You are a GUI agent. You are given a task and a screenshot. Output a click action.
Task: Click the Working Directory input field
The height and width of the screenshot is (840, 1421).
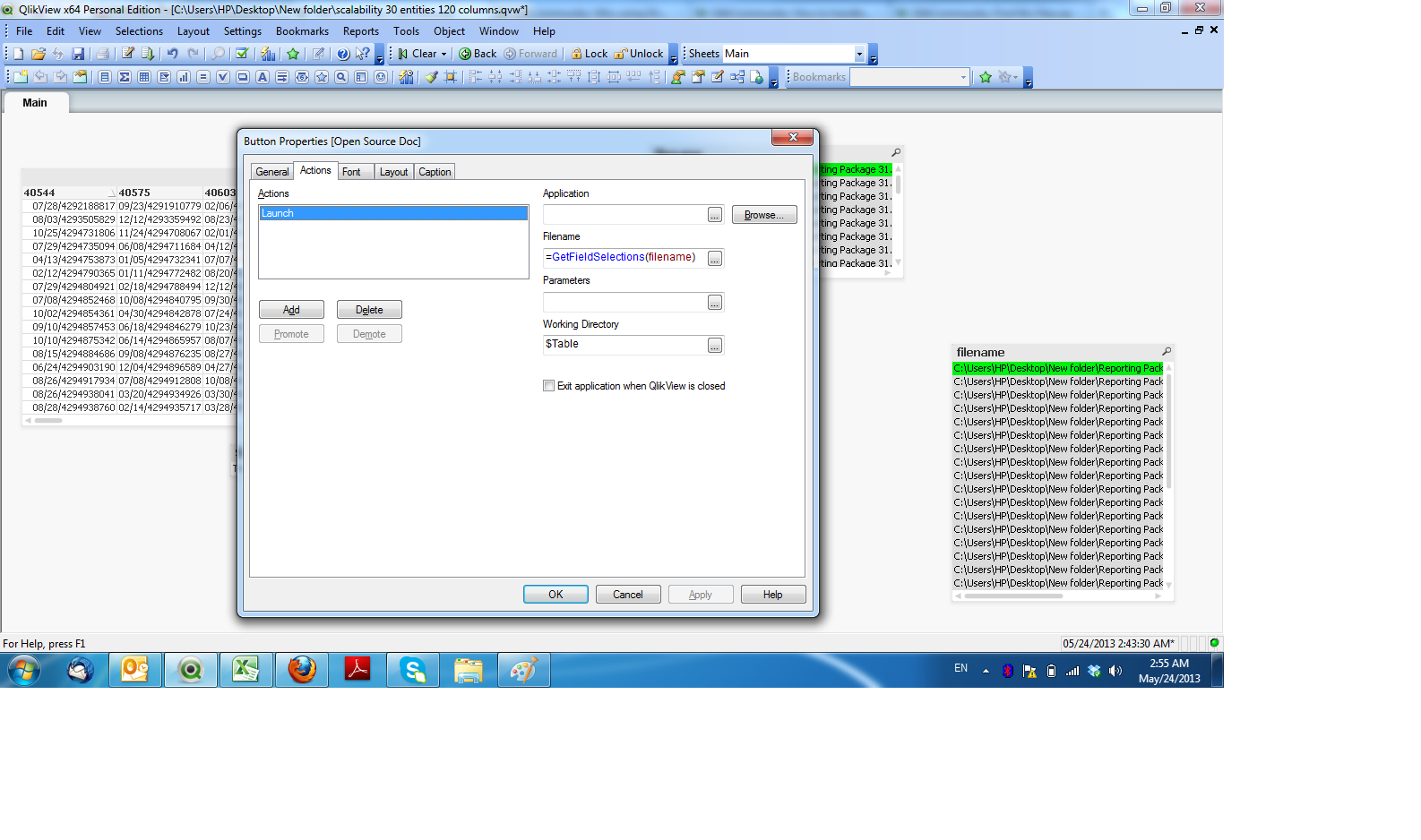[624, 345]
